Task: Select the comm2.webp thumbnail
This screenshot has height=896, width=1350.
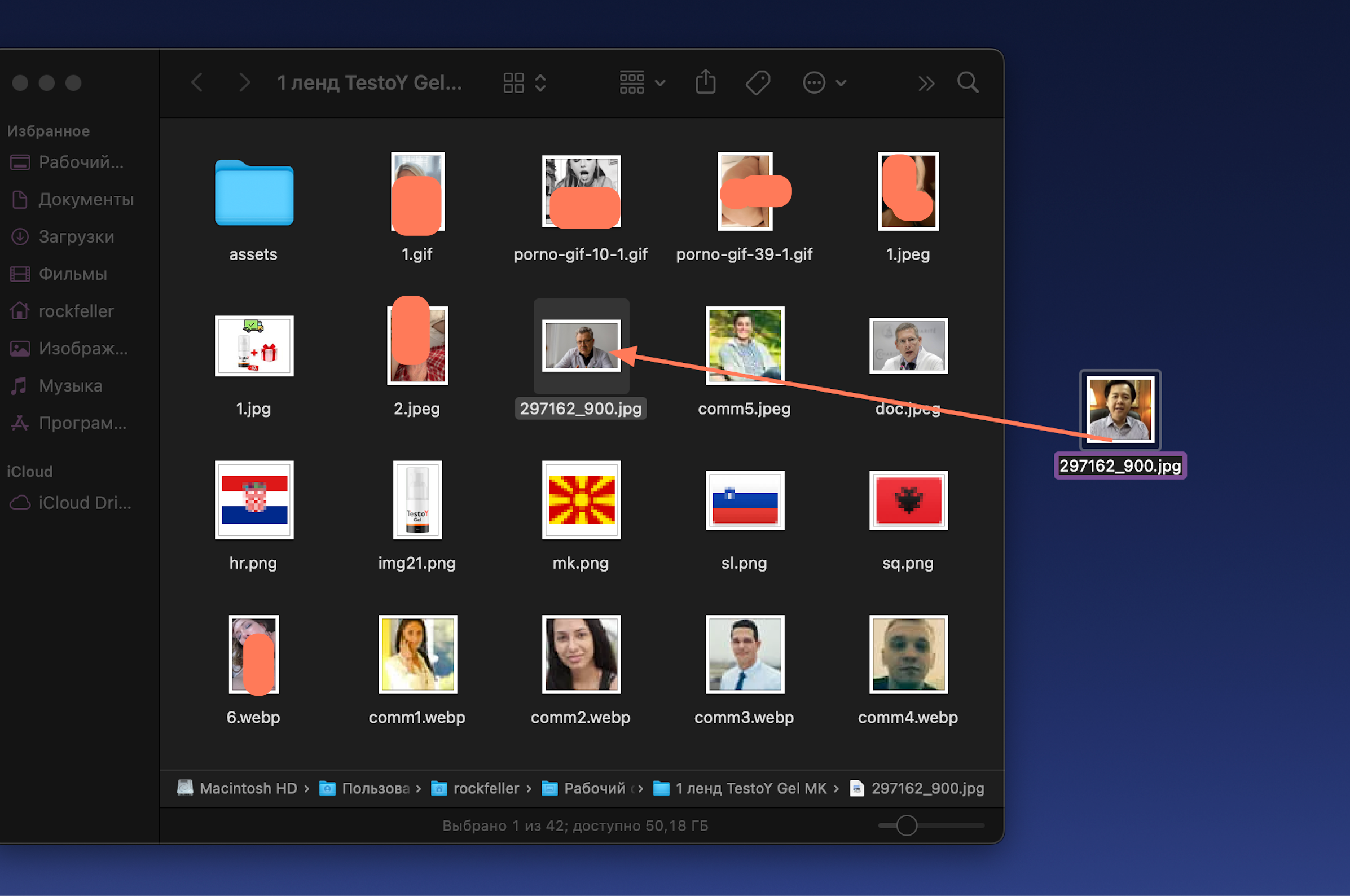Action: tap(581, 655)
